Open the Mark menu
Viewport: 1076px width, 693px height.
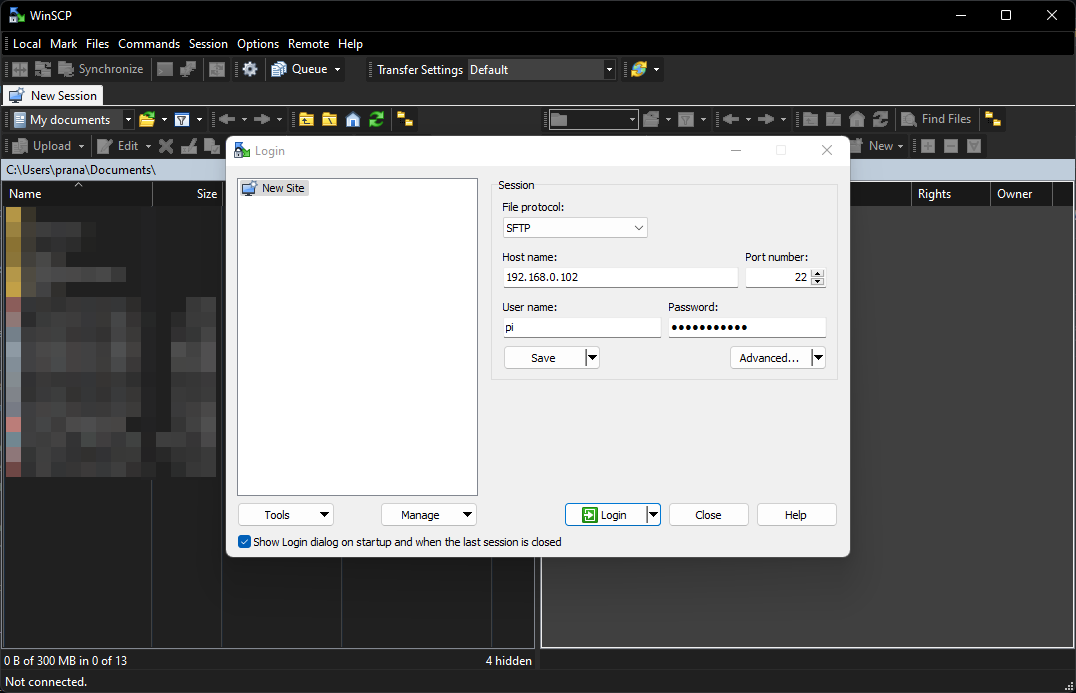(64, 44)
